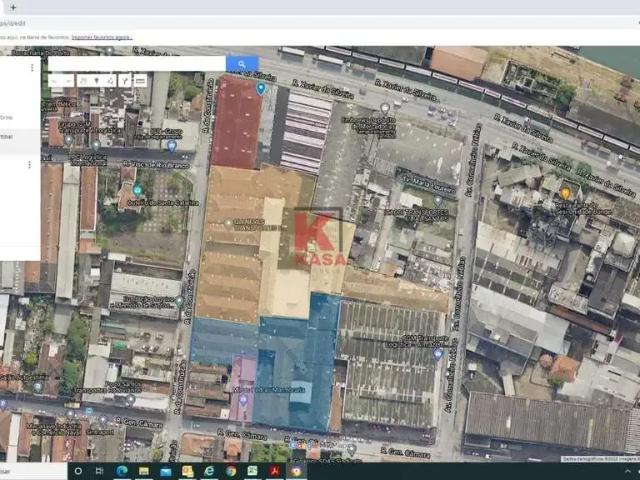Select the Measure distances ruler tool
The image size is (640, 480).
coord(140,81)
